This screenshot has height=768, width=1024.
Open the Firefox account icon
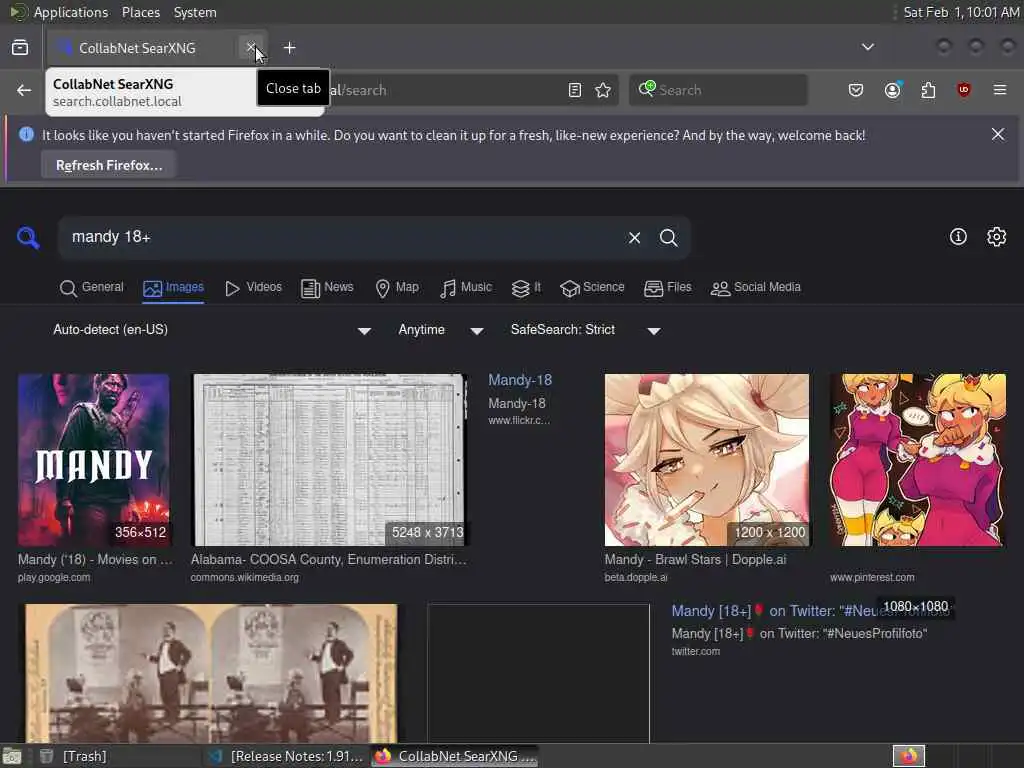click(x=893, y=90)
